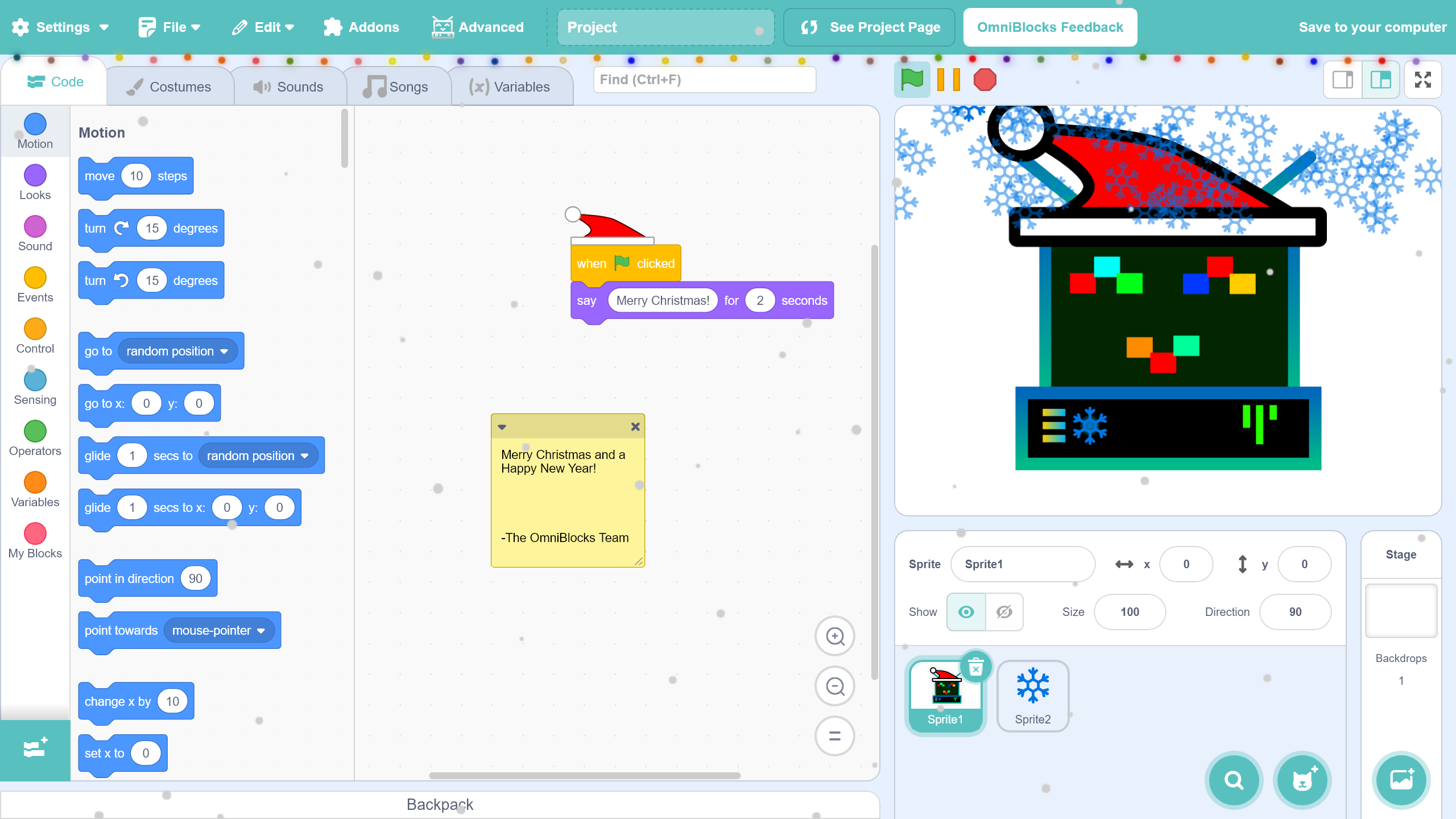This screenshot has width=1456, height=819.
Task: Open the mouse-pointer dropdown in point towards block
Action: [261, 631]
